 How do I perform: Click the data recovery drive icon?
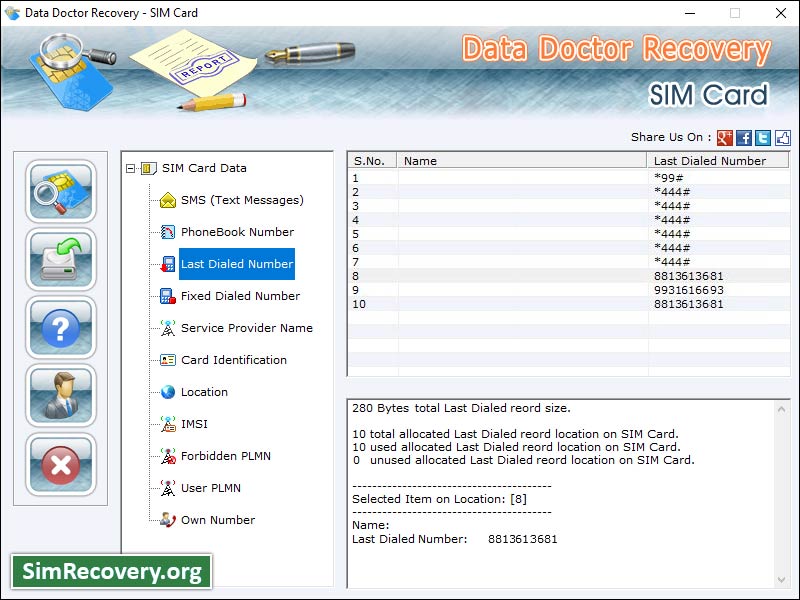60,260
